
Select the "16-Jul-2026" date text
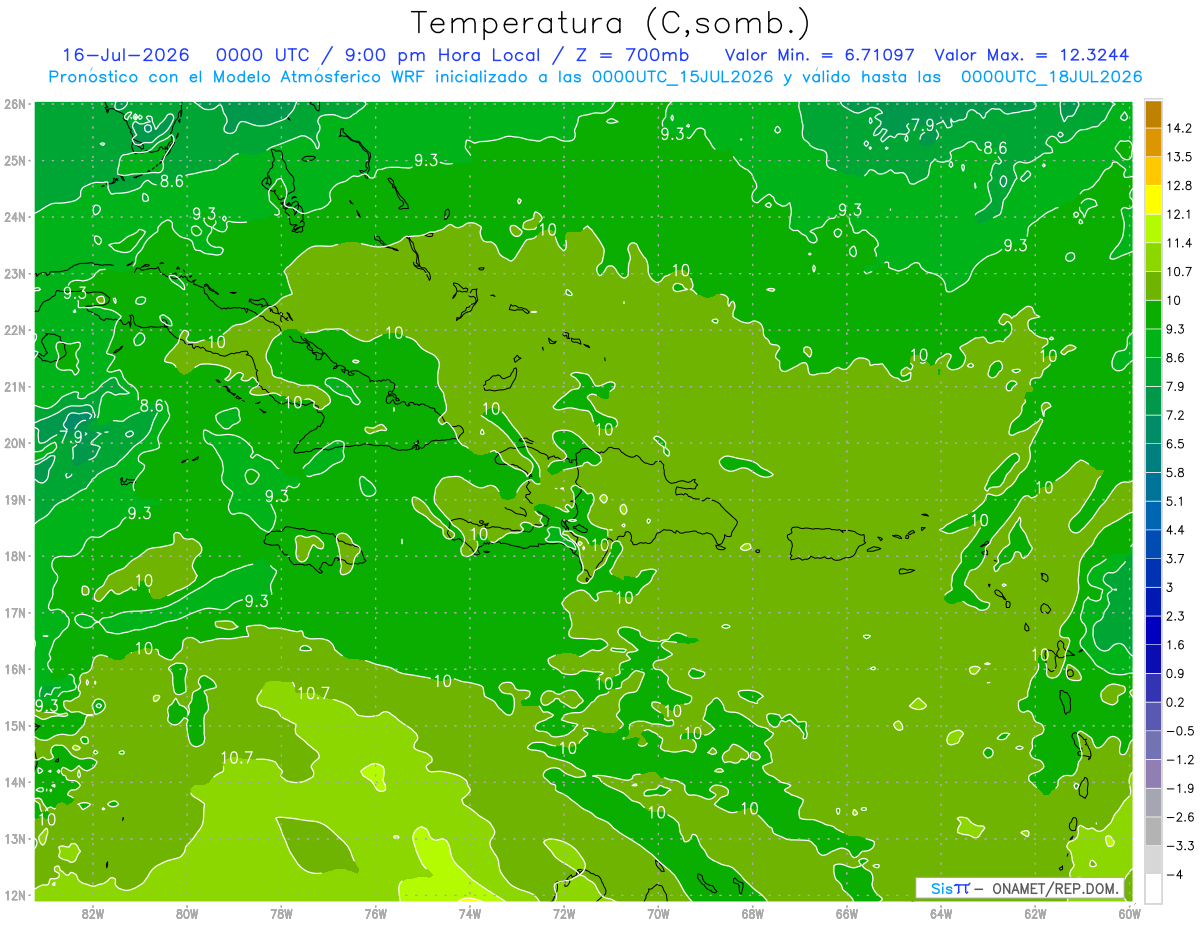click(x=126, y=55)
